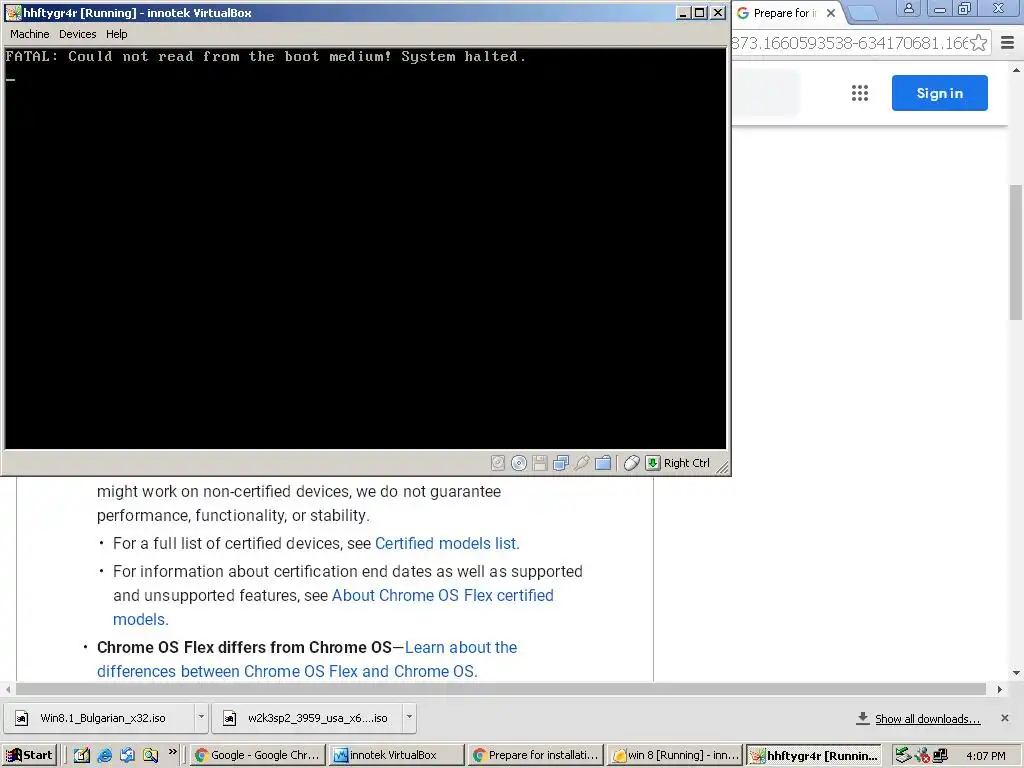Viewport: 1024px width, 768px height.
Task: Open the Google apps grid
Action: point(859,93)
